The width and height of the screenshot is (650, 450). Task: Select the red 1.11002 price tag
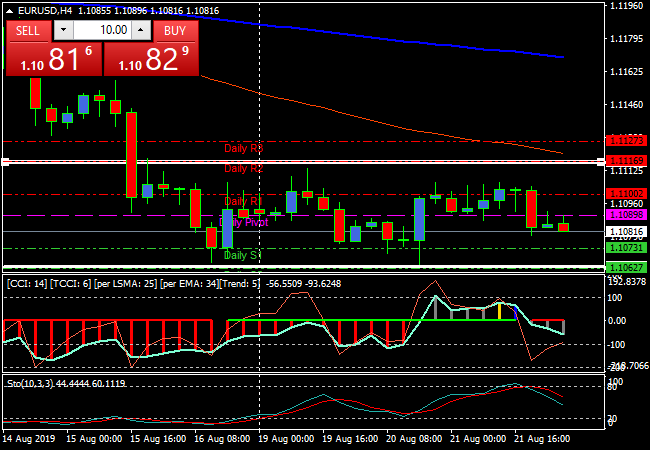click(627, 192)
